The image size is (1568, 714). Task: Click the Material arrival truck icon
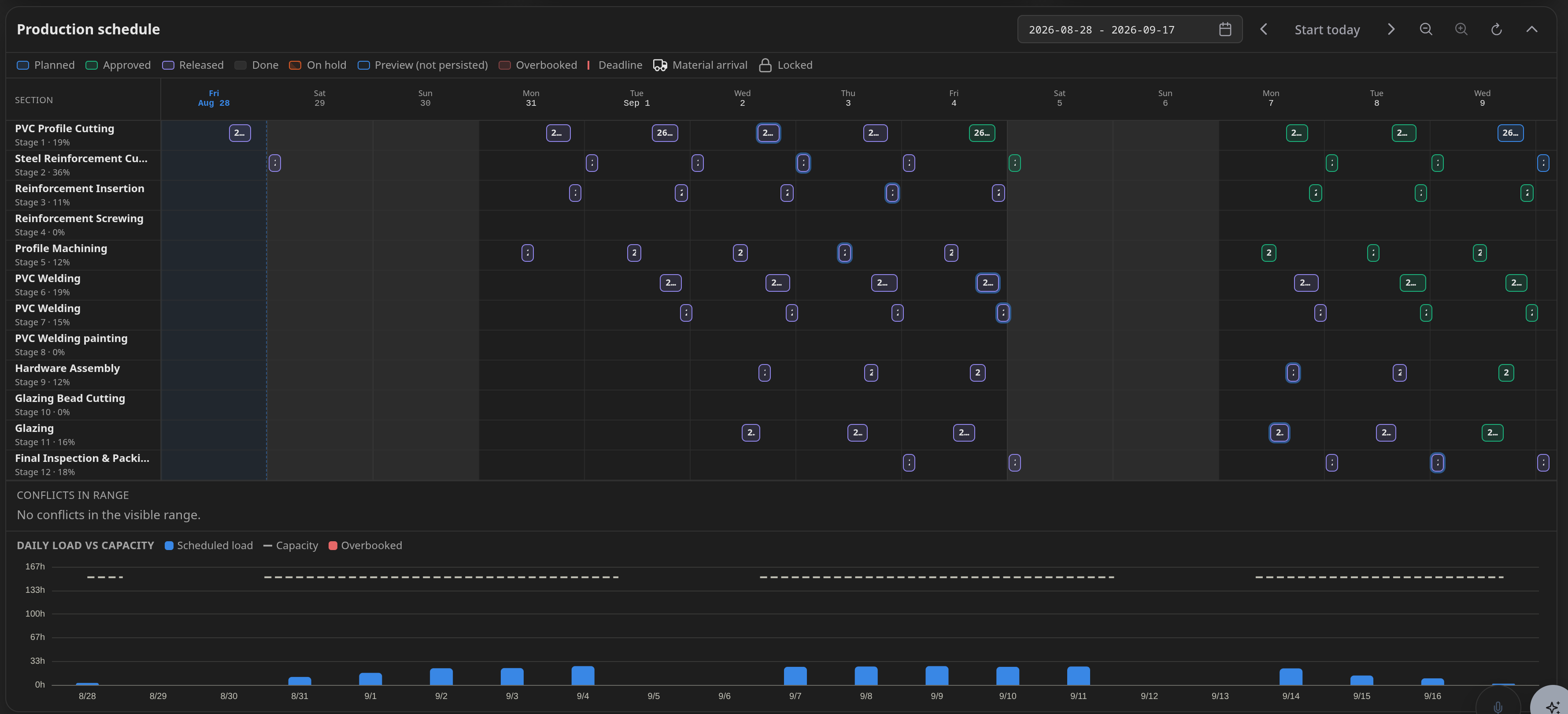point(660,65)
